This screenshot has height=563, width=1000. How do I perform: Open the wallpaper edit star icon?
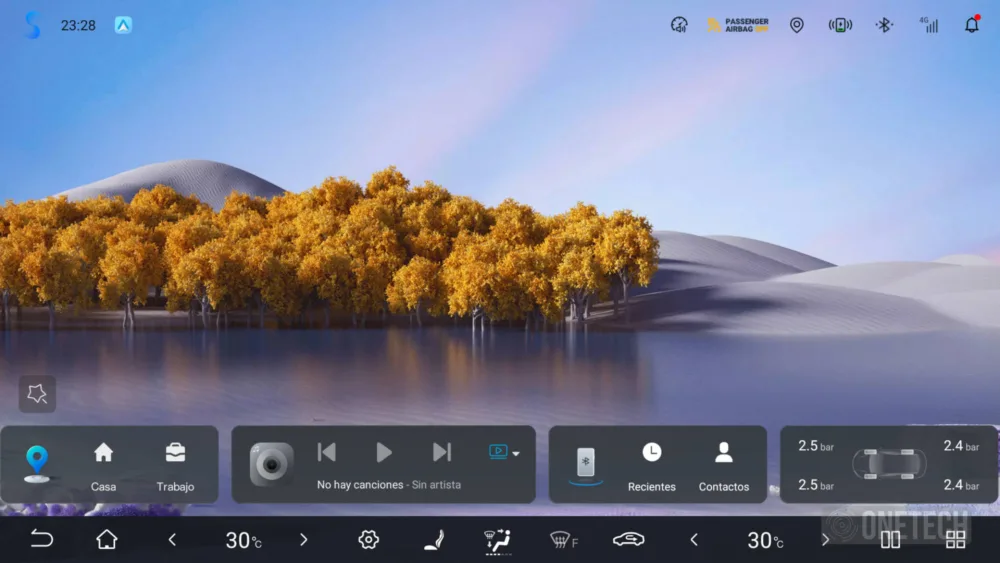(37, 394)
